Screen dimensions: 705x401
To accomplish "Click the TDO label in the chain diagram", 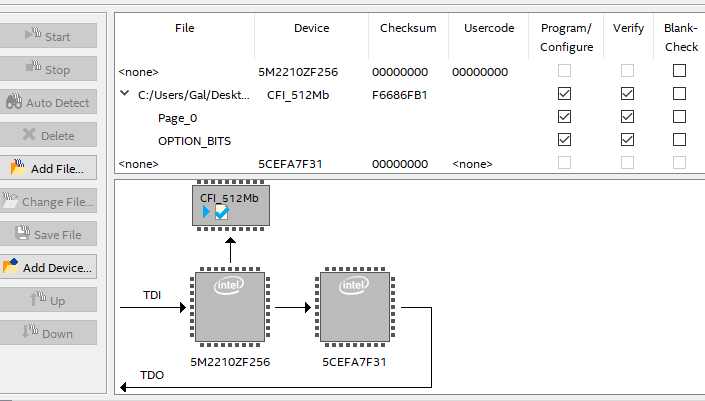I will tap(152, 375).
